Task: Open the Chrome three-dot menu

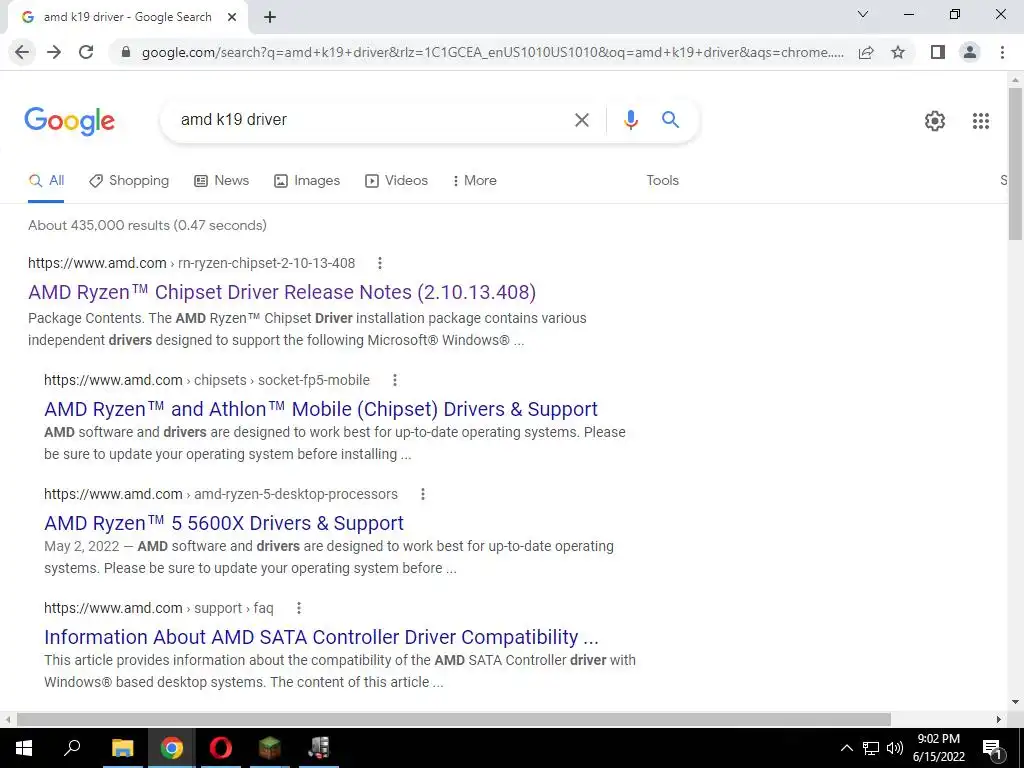Action: point(1002,52)
